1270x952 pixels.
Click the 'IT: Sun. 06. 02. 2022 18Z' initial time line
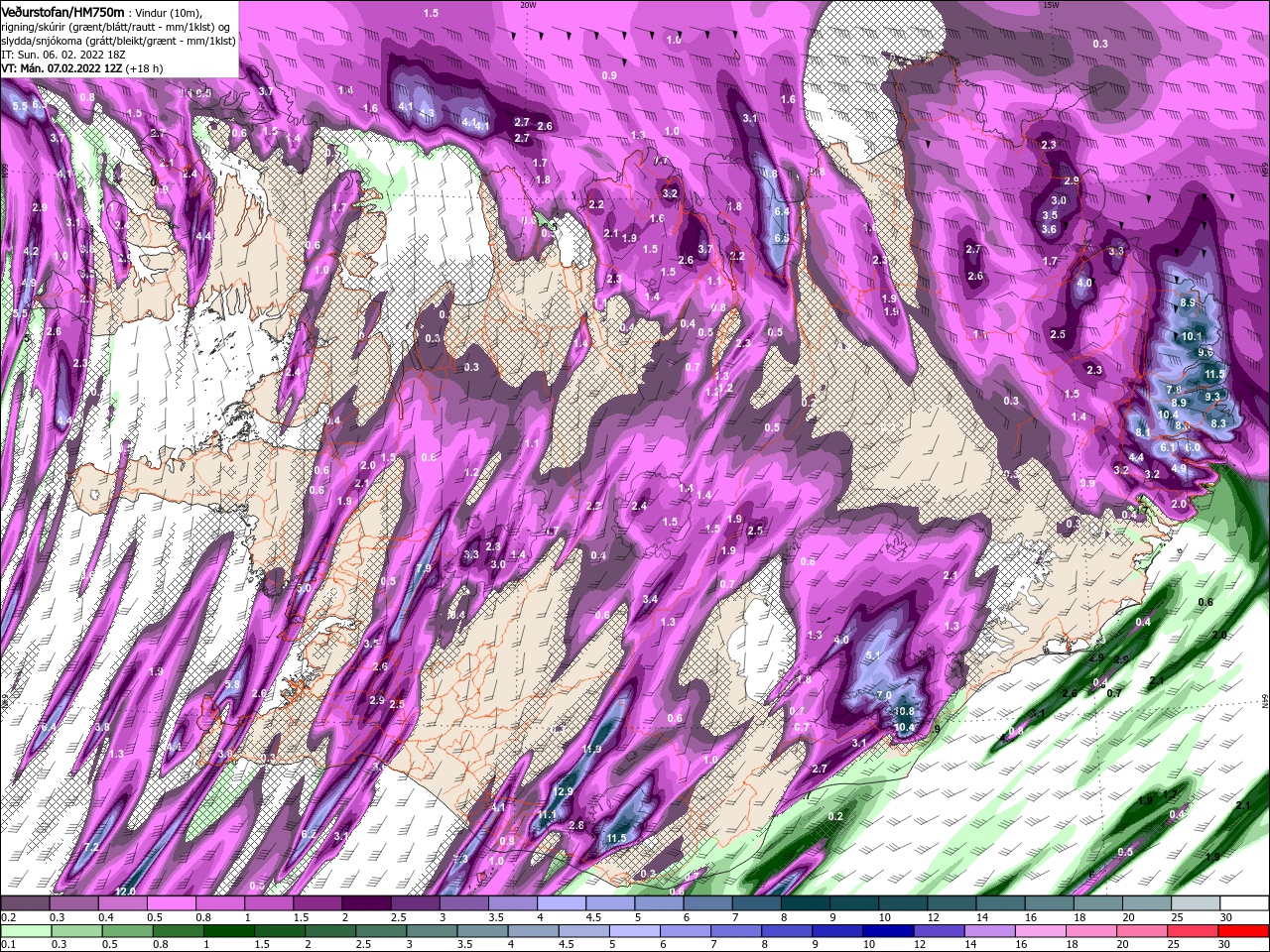[x=64, y=54]
